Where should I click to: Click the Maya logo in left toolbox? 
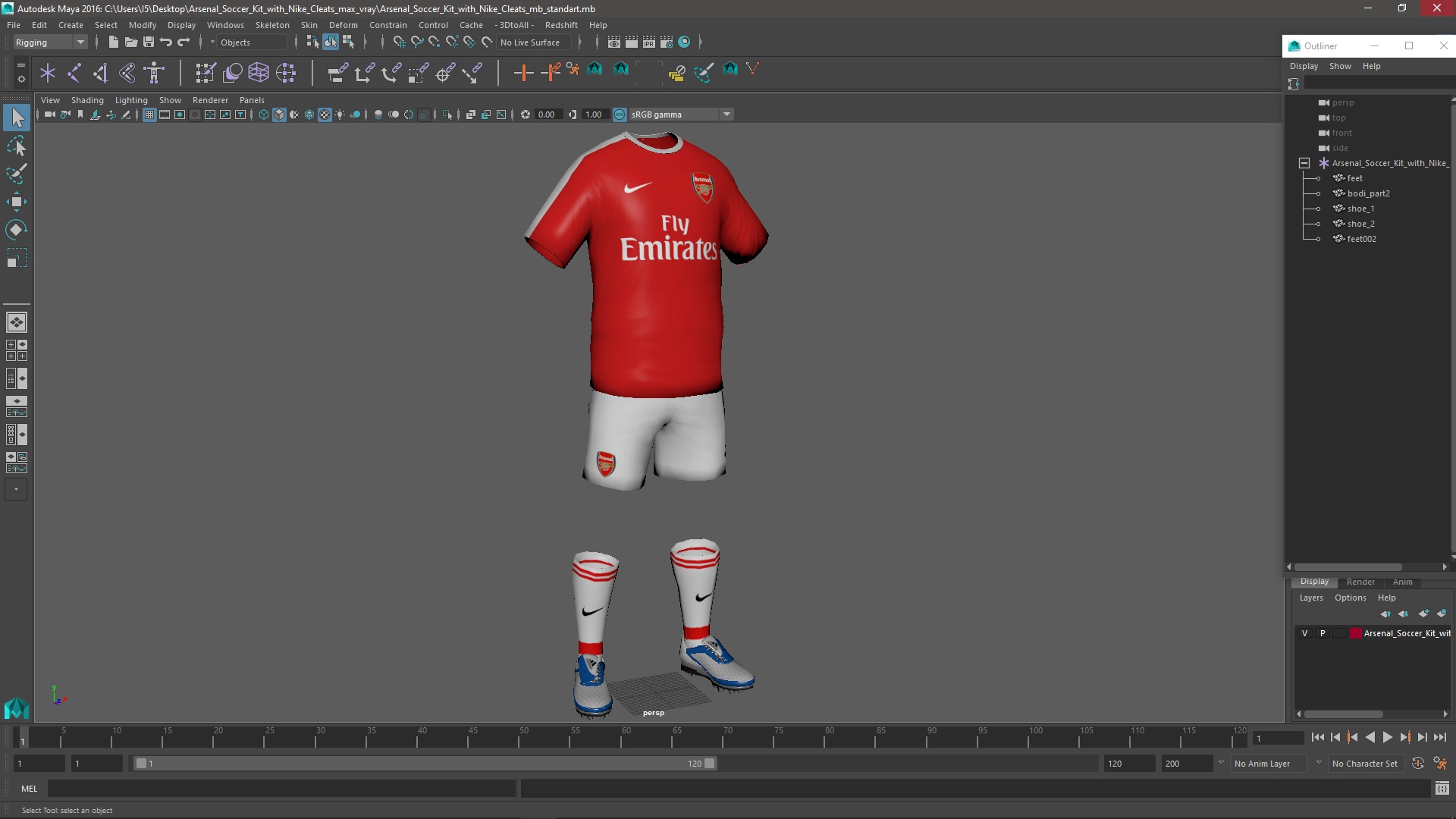click(17, 708)
